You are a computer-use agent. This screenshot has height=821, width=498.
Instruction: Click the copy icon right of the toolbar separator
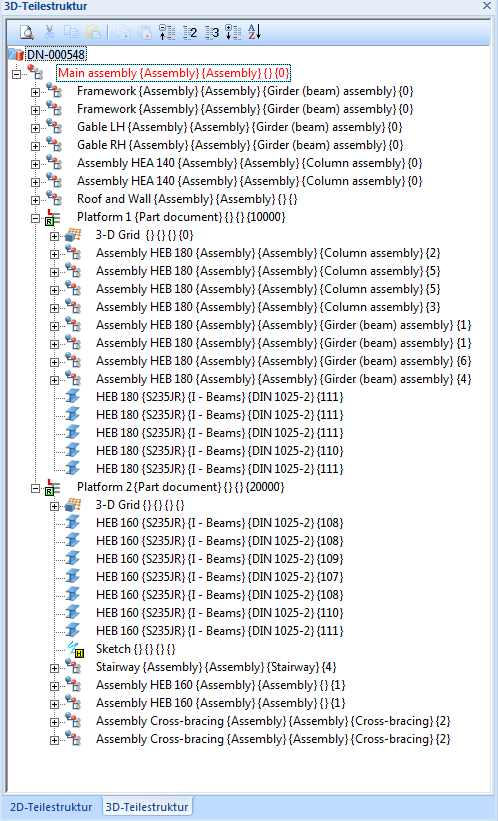(124, 32)
